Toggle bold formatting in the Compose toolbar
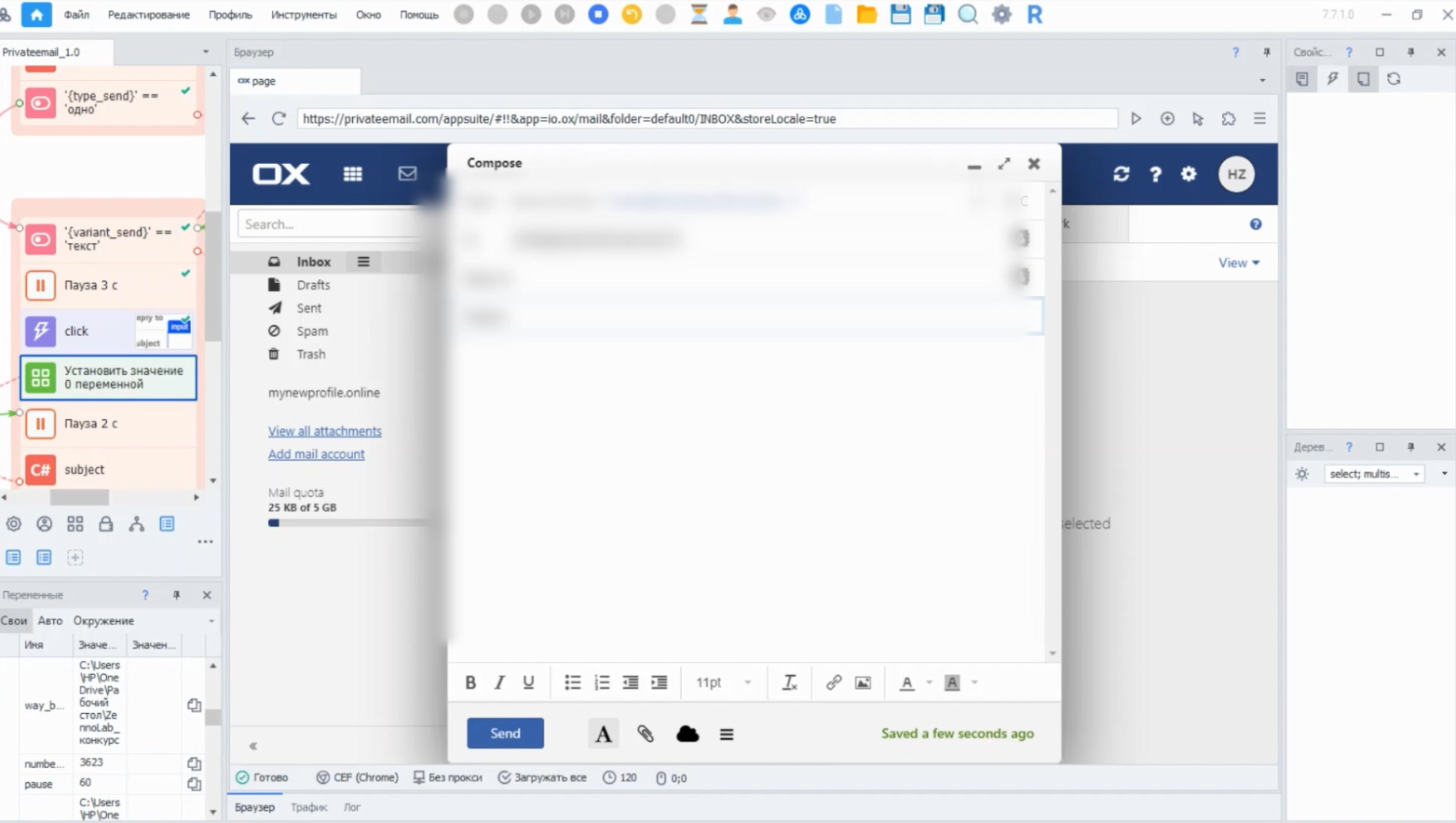 [470, 682]
